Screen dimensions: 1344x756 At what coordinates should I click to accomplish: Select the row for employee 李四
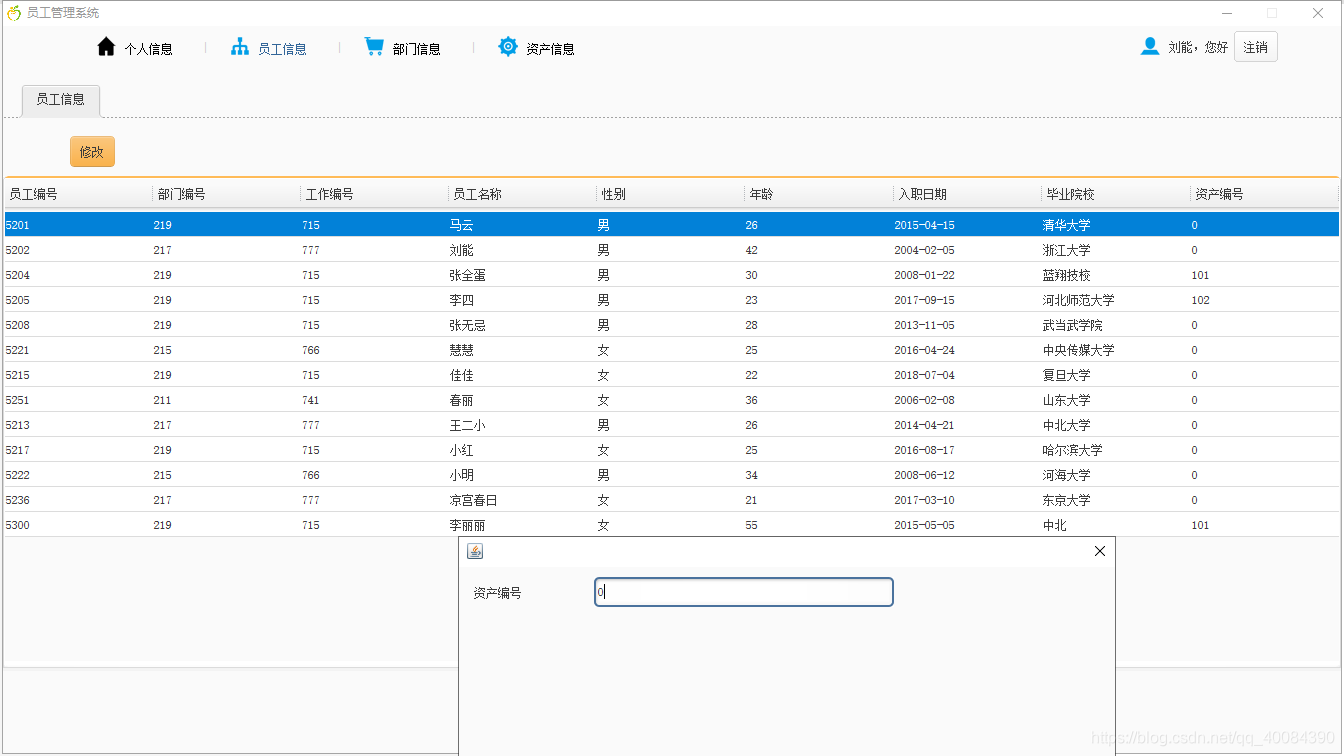[x=671, y=300]
